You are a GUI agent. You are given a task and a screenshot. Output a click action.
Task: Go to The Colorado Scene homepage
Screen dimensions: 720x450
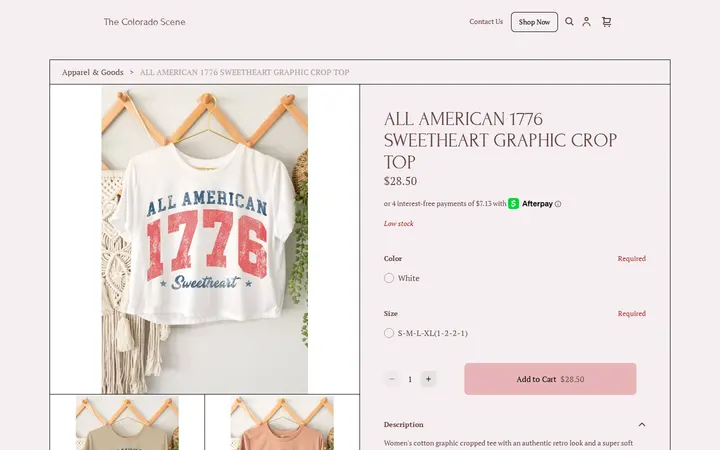pos(145,22)
